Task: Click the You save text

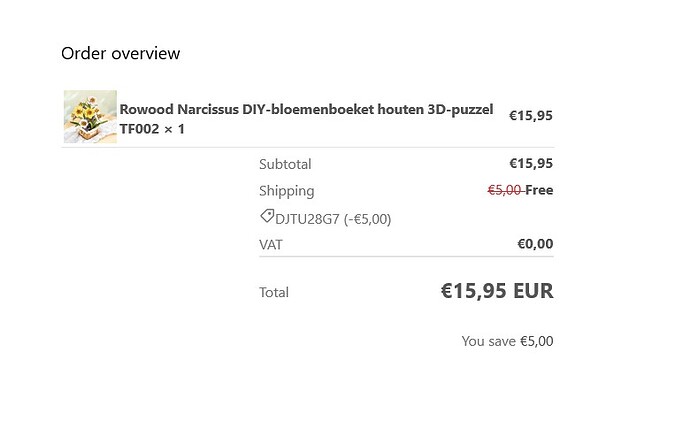Action: (488, 341)
